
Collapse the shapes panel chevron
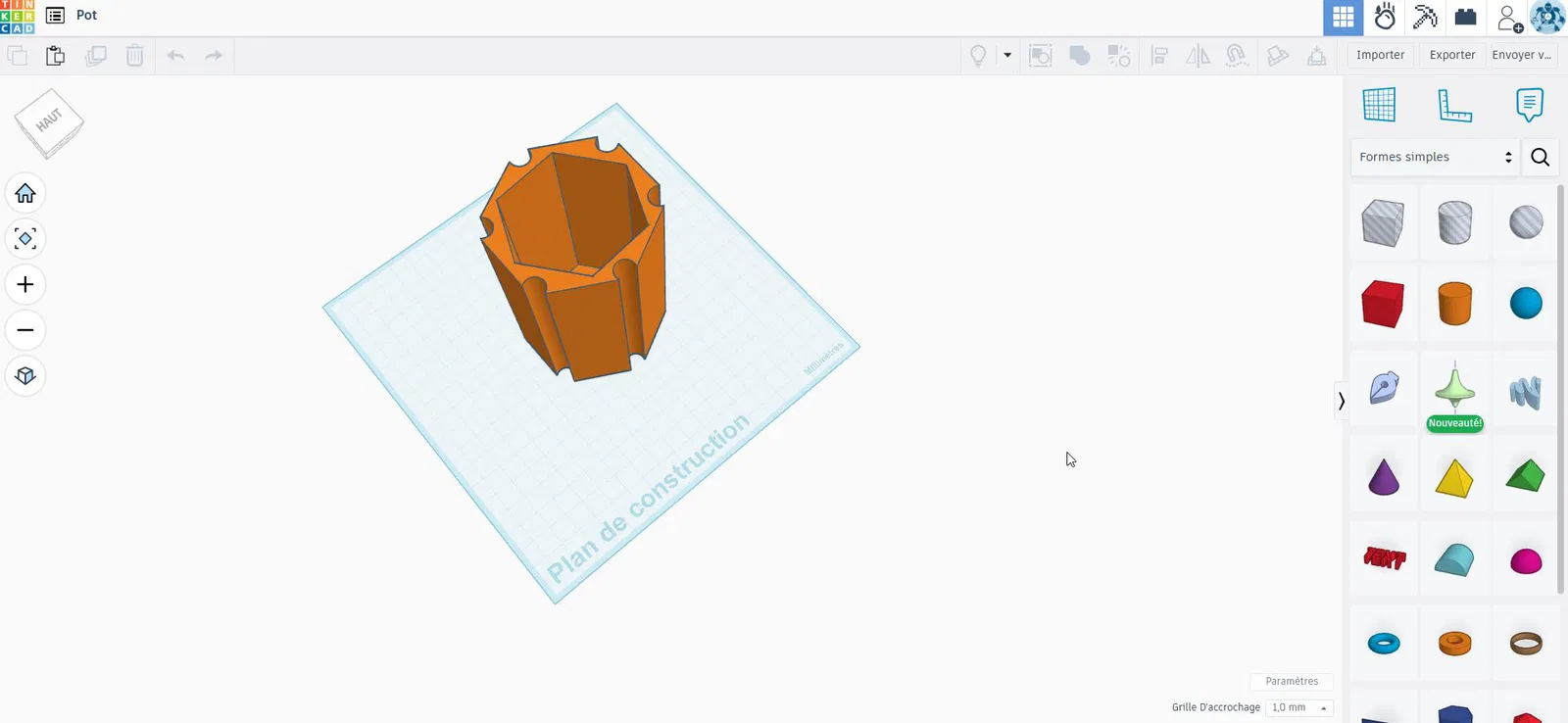[x=1341, y=401]
